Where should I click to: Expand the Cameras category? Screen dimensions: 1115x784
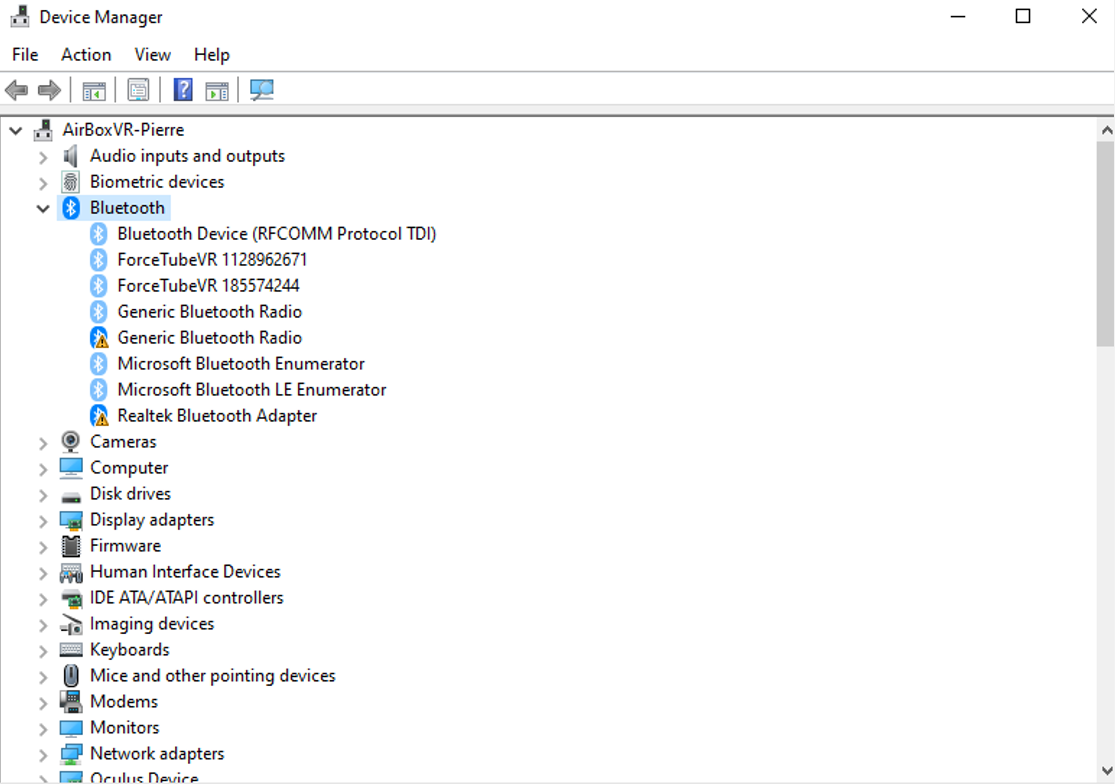[x=43, y=442]
